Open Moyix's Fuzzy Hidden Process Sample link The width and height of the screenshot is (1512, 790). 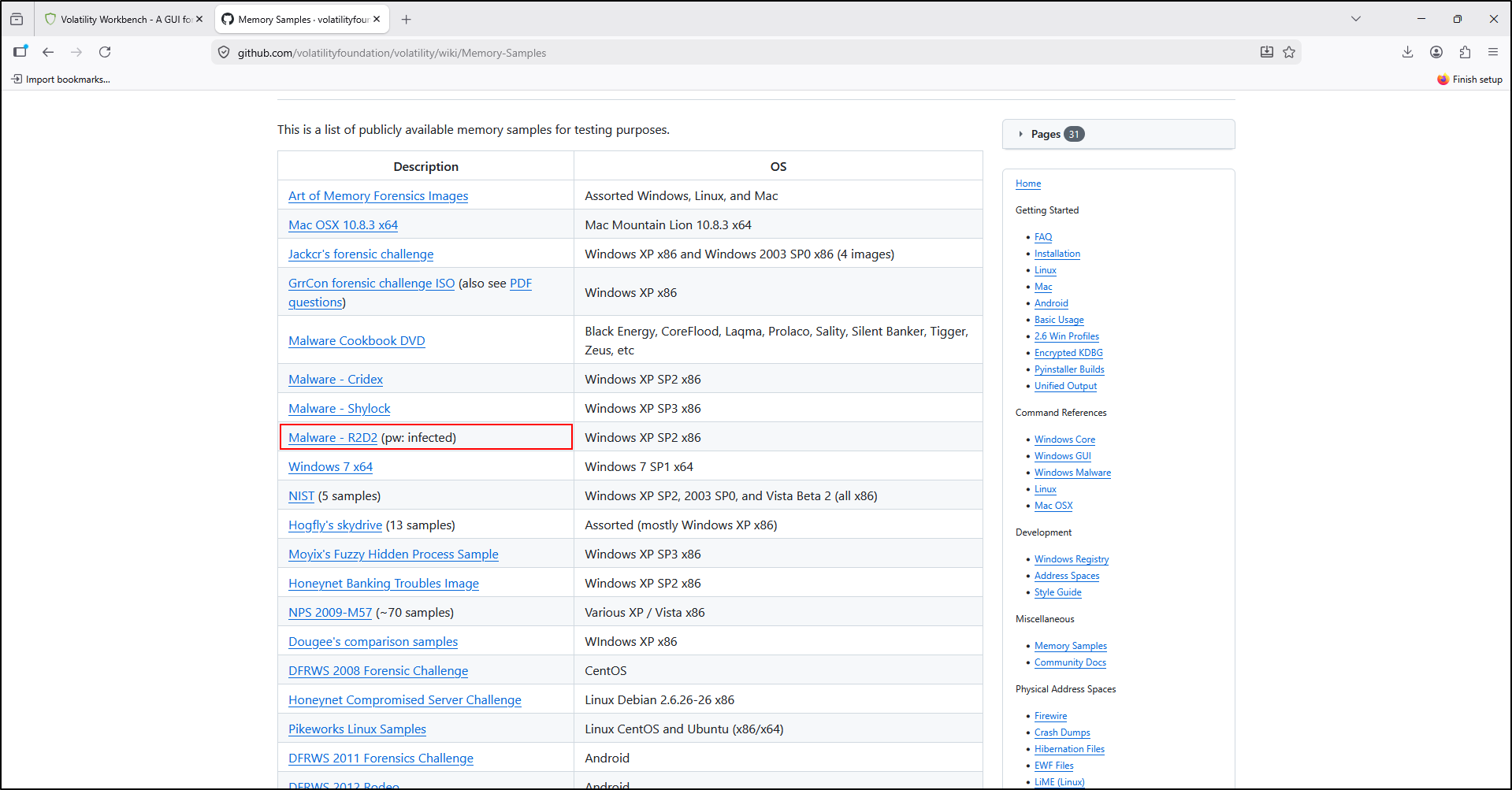(x=393, y=554)
